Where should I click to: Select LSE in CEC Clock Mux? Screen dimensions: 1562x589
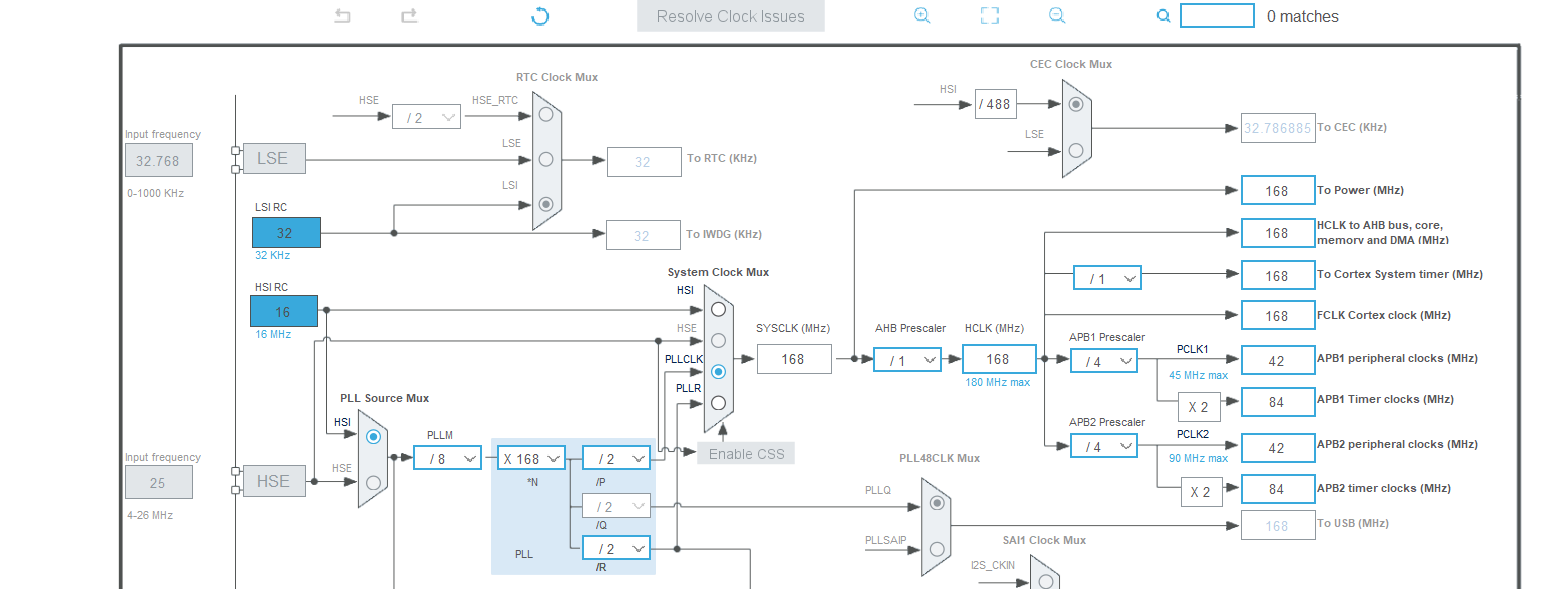[1076, 150]
